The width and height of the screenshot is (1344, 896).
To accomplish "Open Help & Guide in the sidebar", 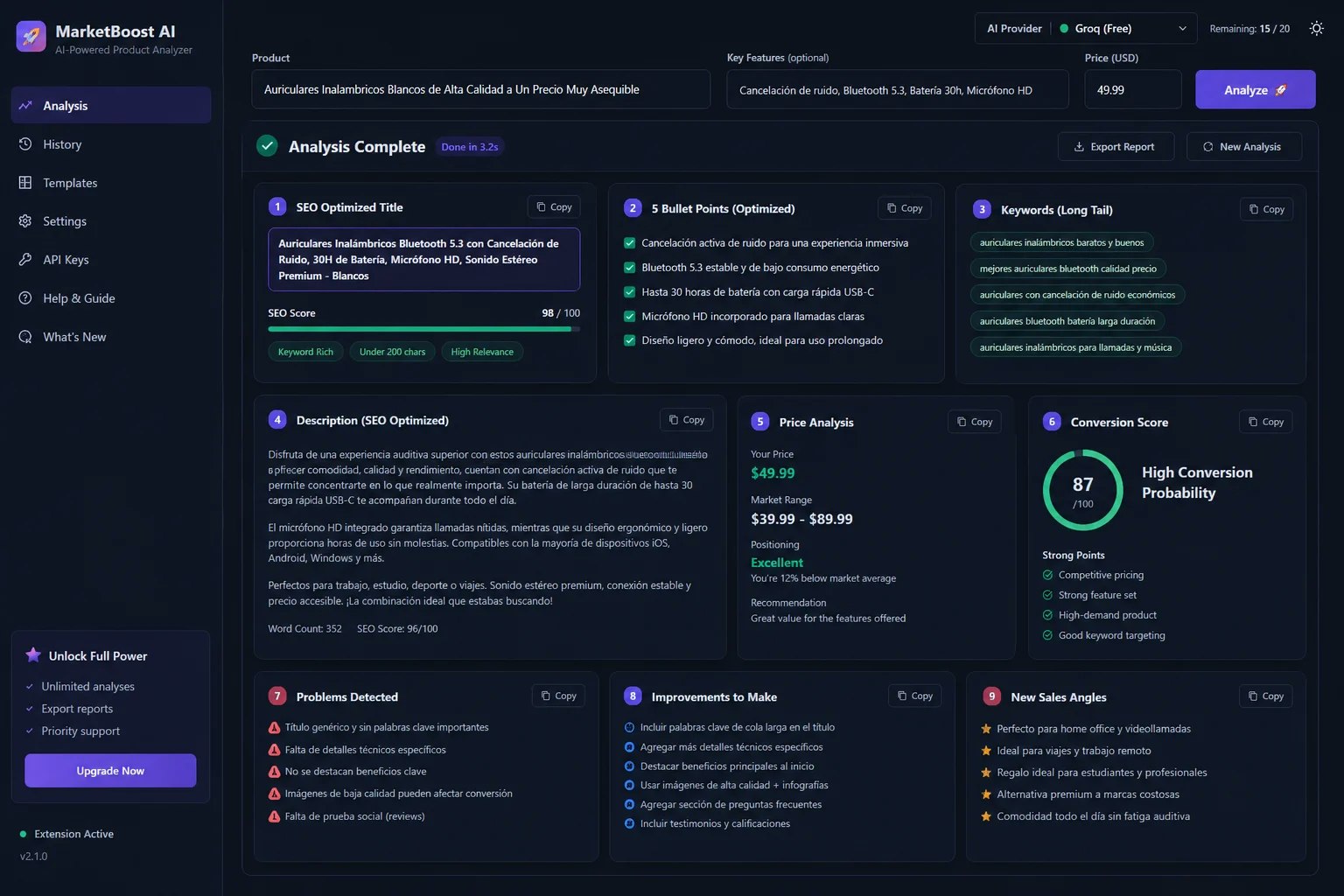I will 111,298.
